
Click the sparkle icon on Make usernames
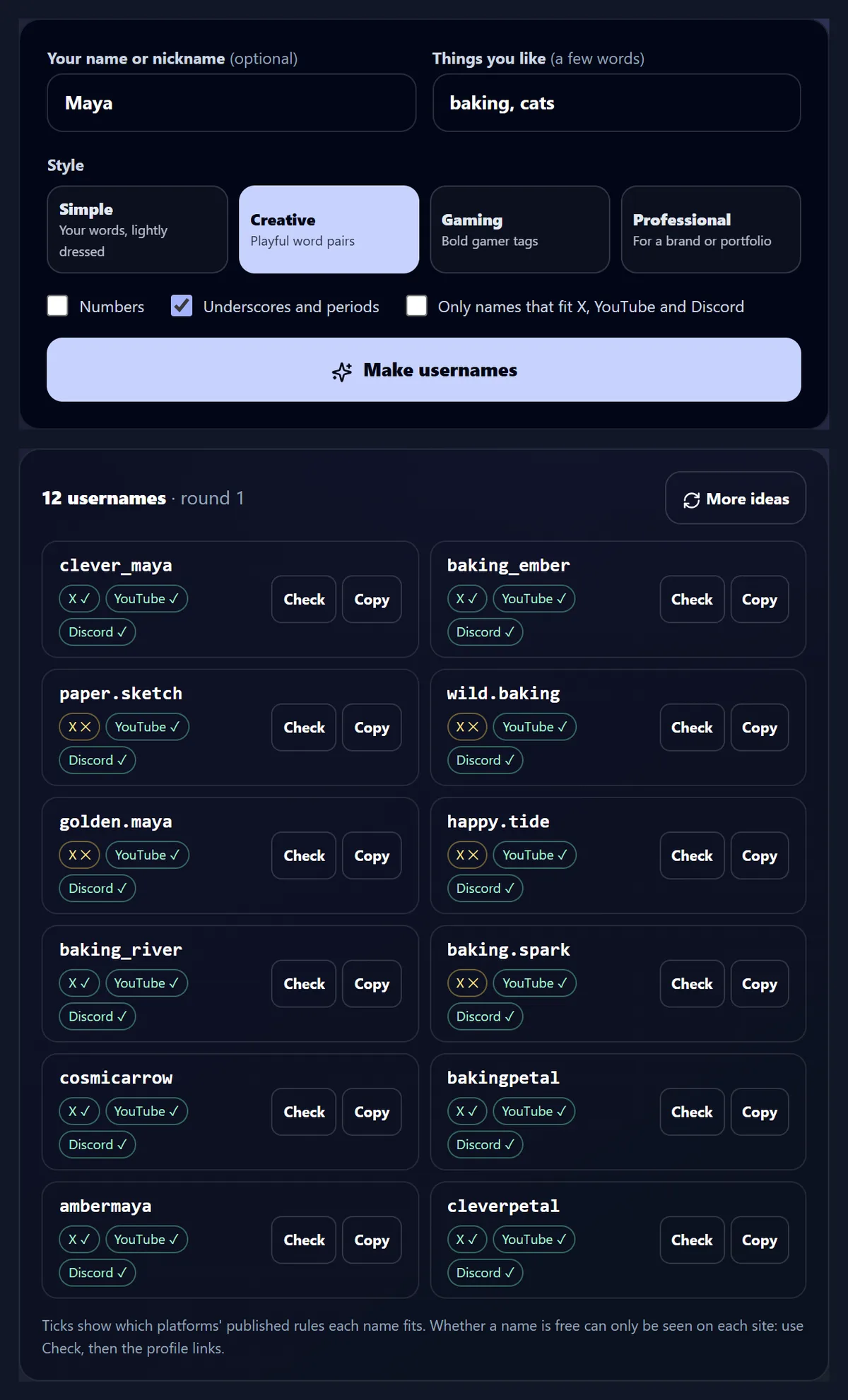coord(342,371)
